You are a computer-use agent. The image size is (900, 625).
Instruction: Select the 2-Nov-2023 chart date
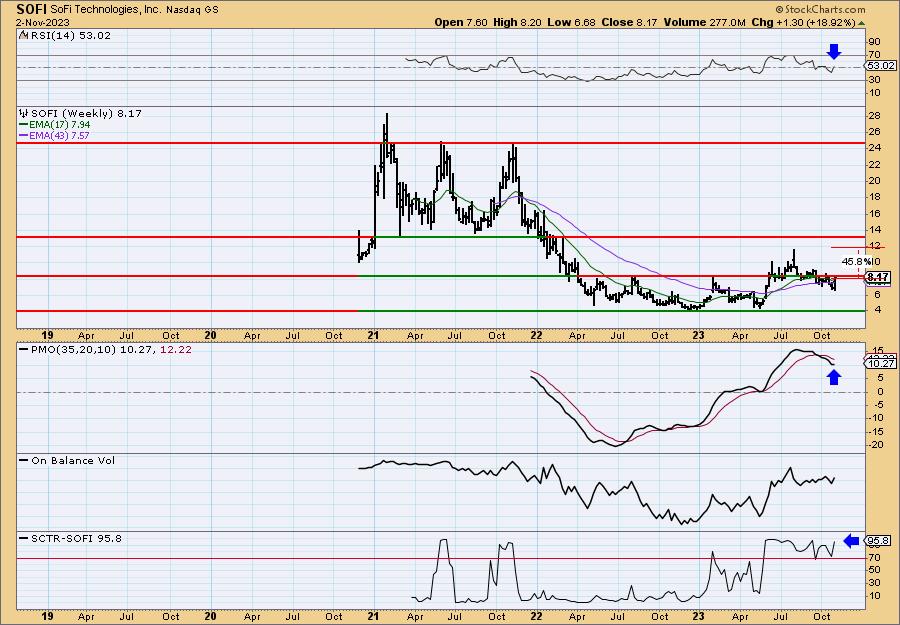pyautogui.click(x=43, y=22)
